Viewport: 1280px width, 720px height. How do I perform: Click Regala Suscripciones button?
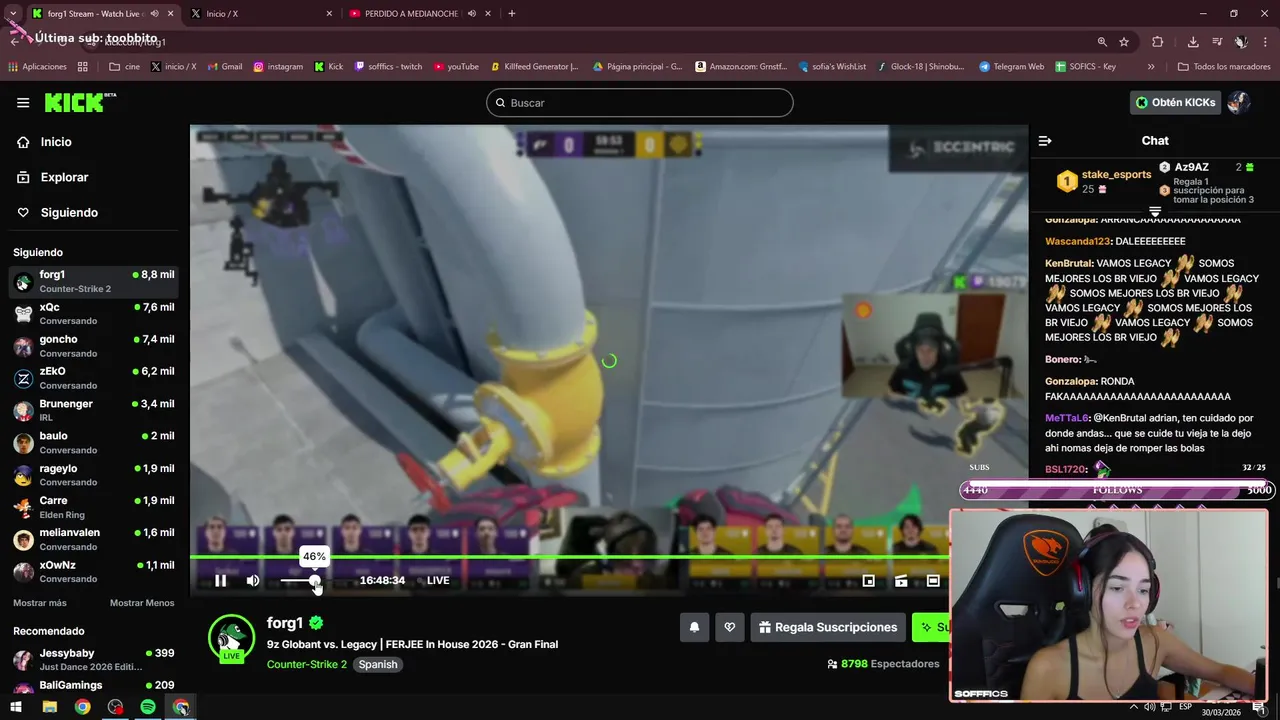(x=828, y=627)
